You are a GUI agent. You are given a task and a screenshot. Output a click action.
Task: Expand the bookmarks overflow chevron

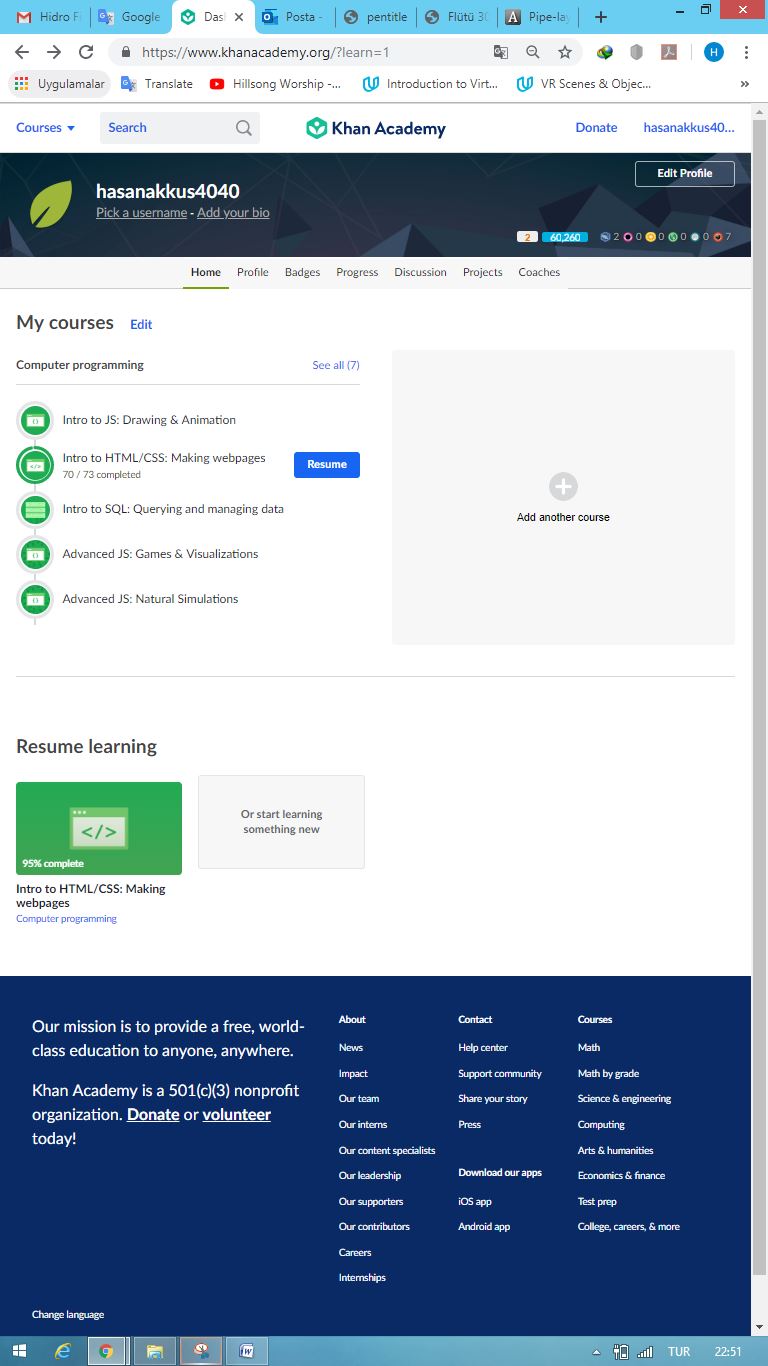(745, 84)
